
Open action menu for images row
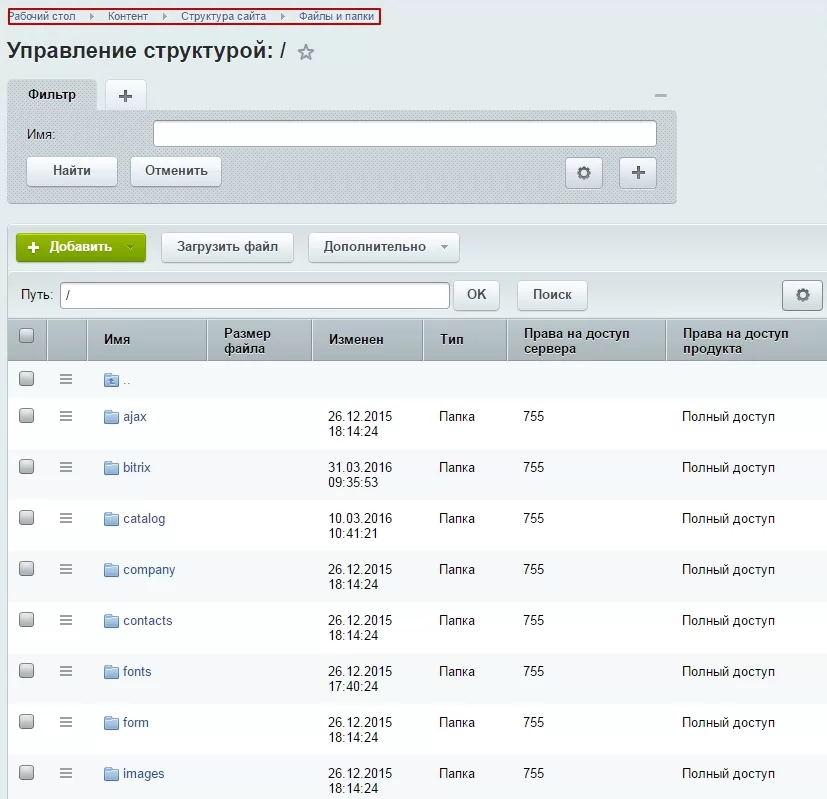(66, 773)
